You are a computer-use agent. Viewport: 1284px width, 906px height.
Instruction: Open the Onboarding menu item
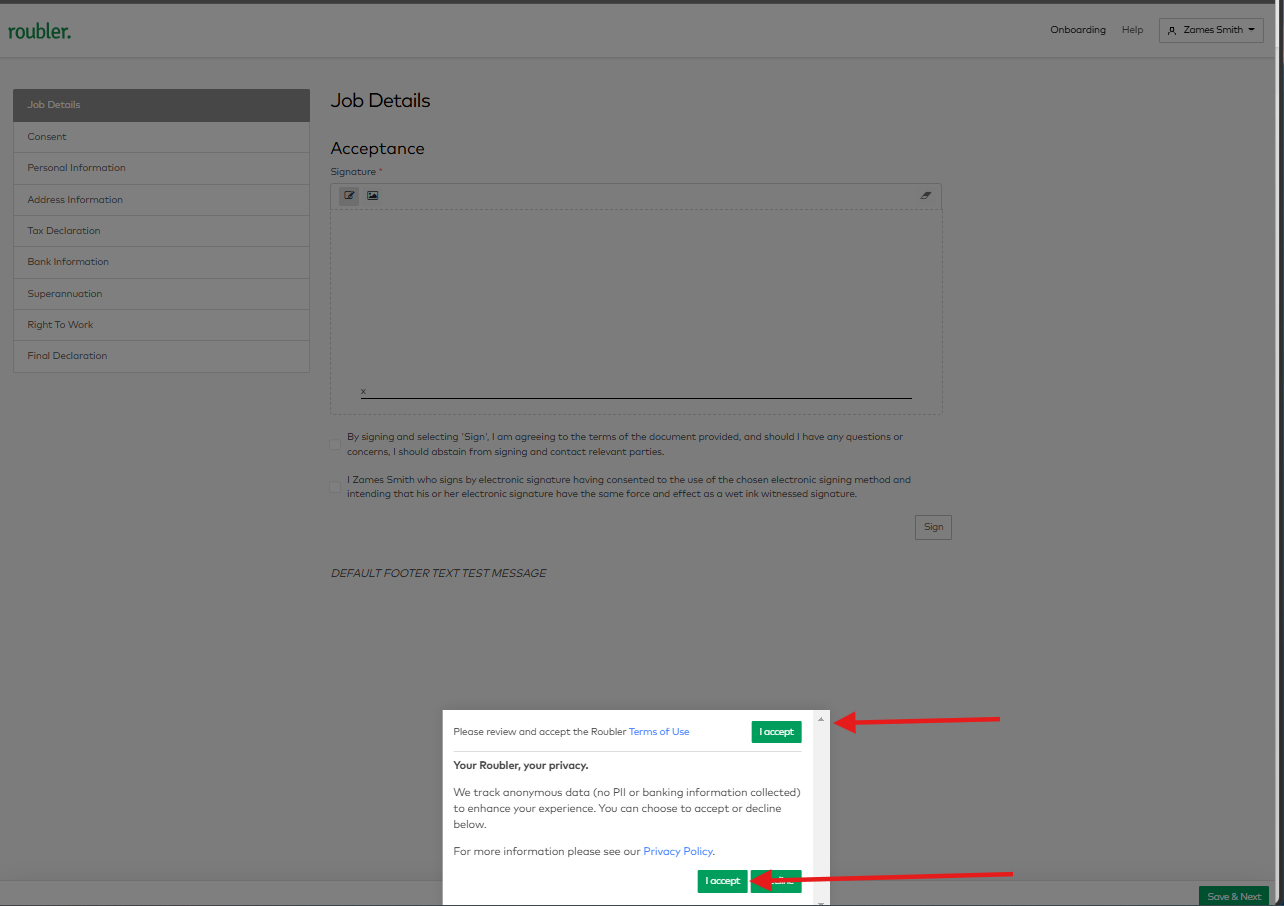1077,30
